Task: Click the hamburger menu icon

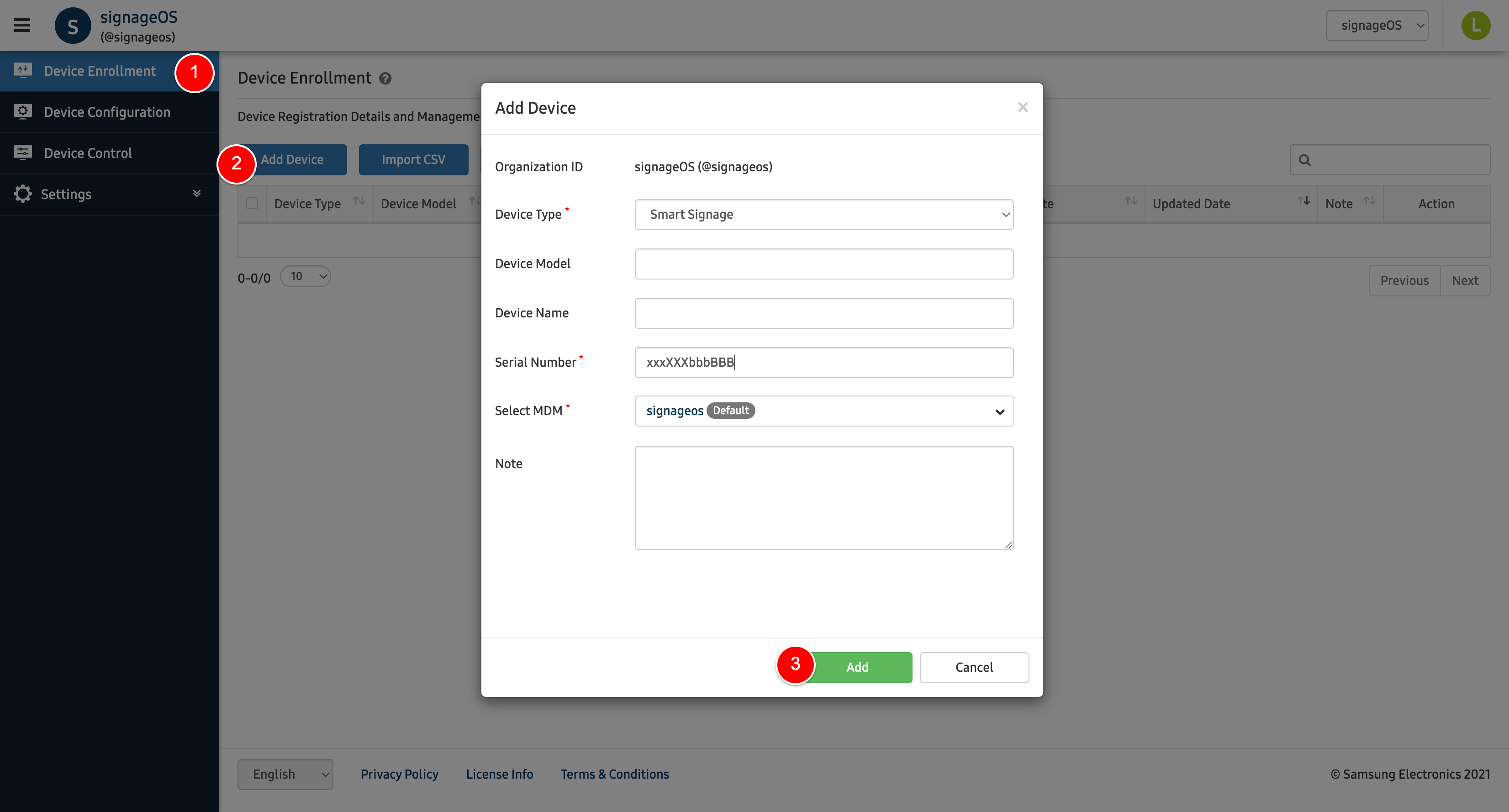Action: click(x=21, y=25)
